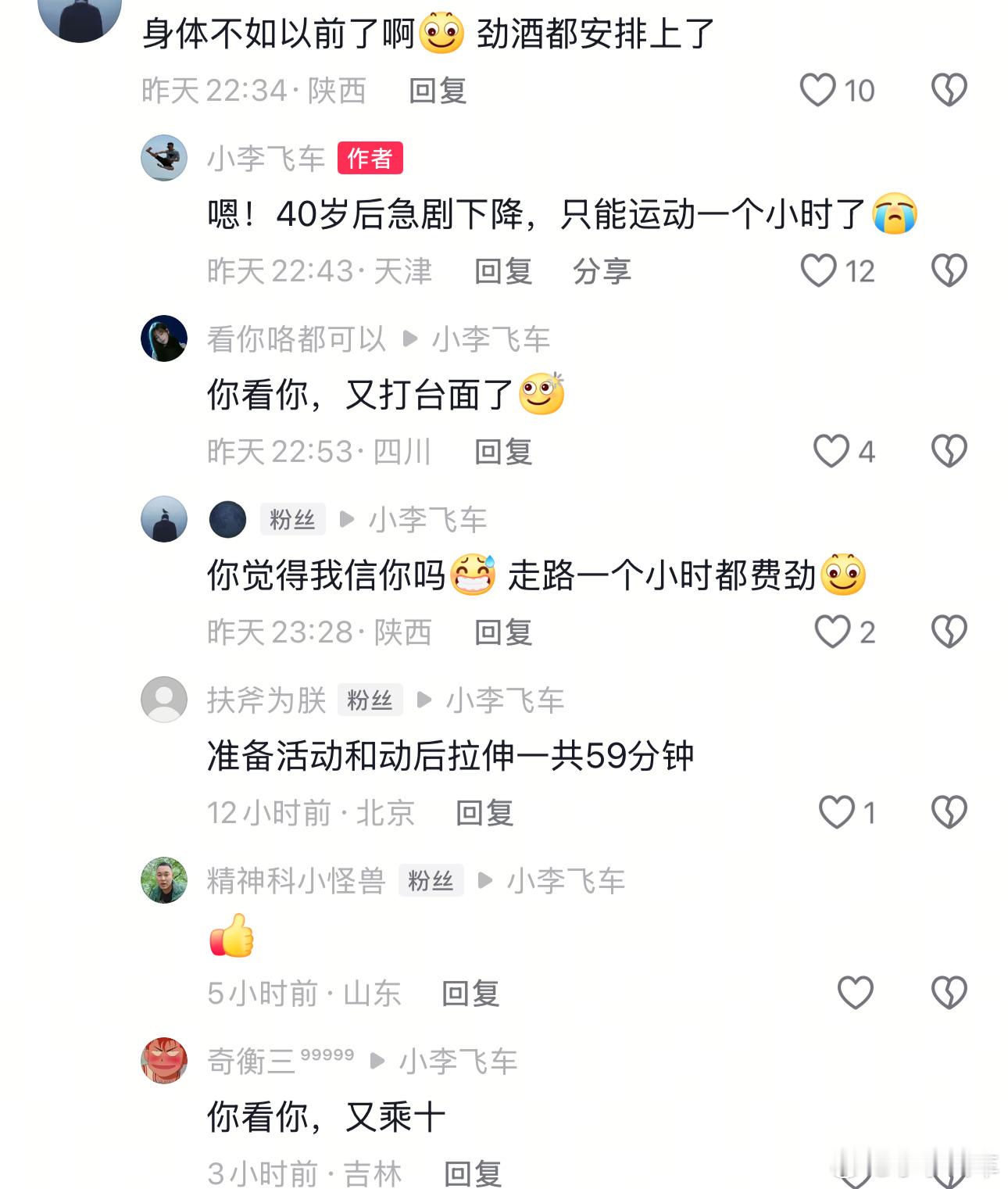1008x1189 pixels.
Task: Tap the 粉丝 badge next to 精神科小怪兽
Action: [x=431, y=880]
